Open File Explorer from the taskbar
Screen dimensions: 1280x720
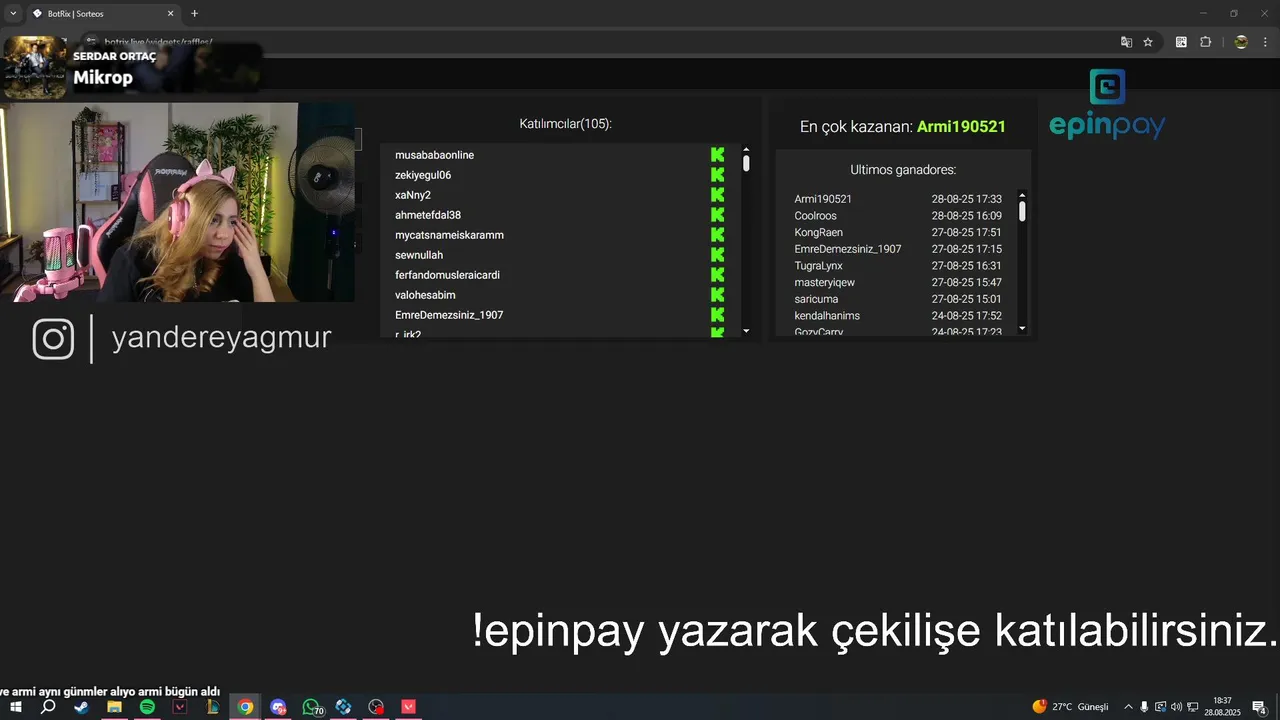click(114, 707)
